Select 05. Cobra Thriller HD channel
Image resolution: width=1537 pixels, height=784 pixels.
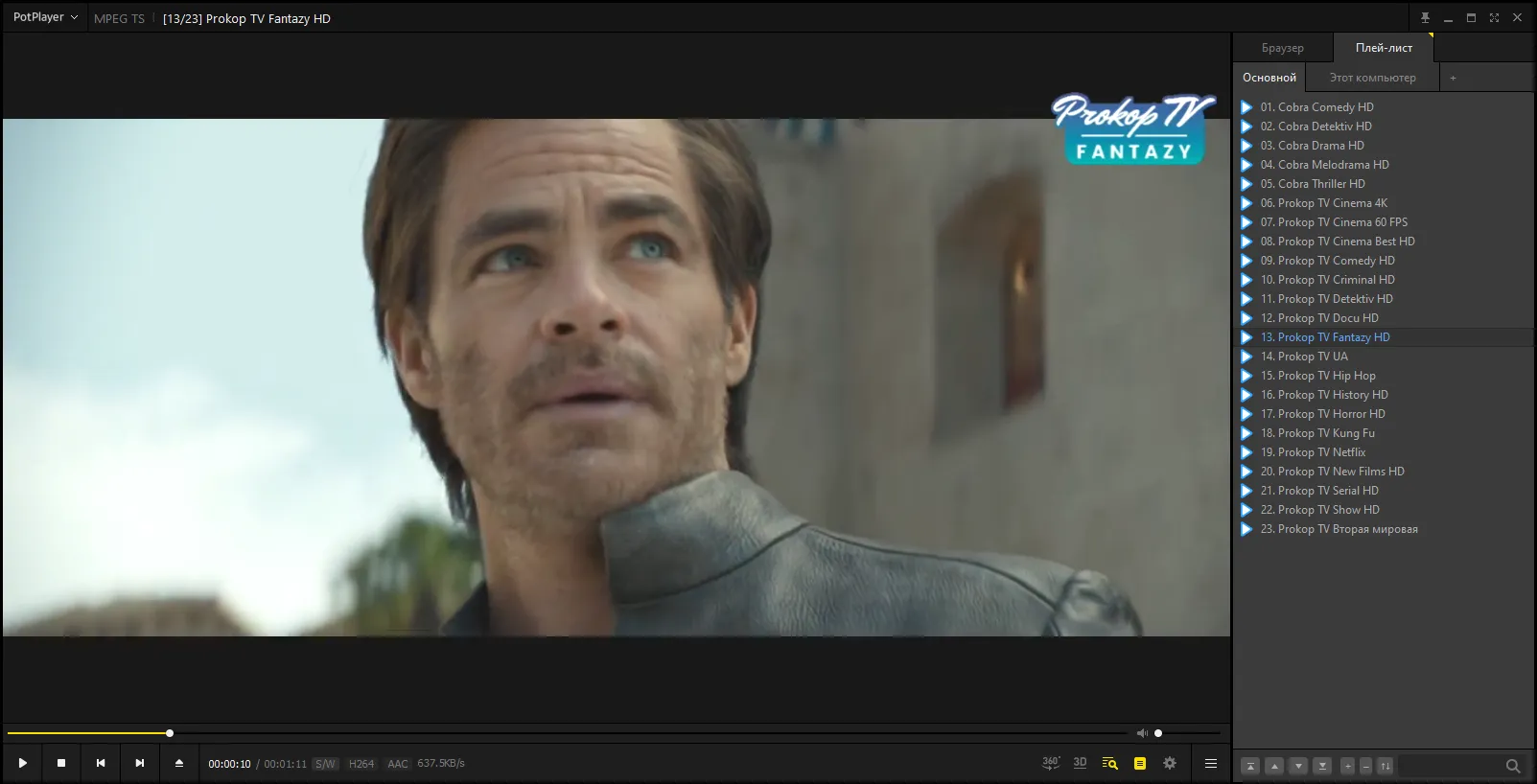pos(1384,184)
